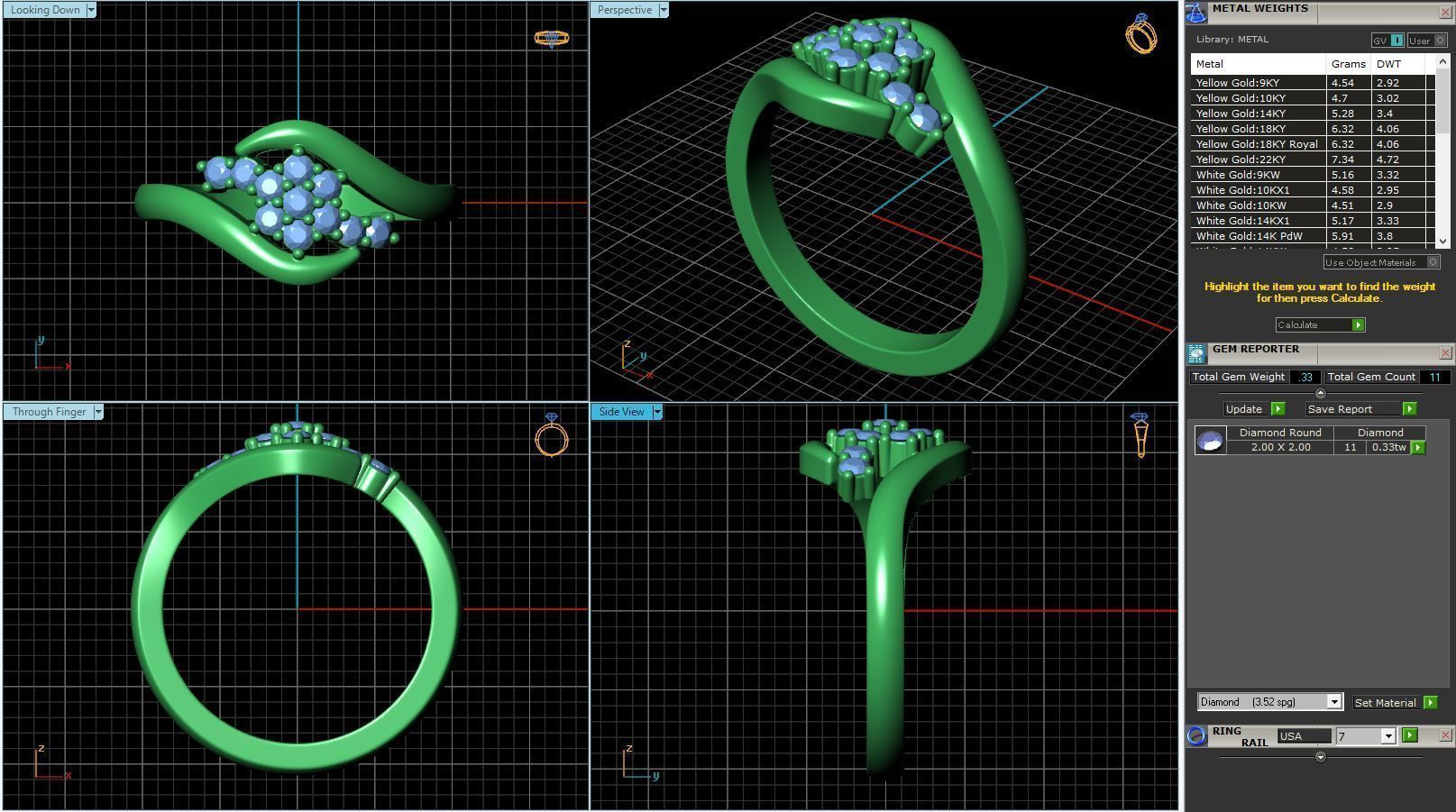Select the White Gold:9KW row
Viewport: 1456px width, 812px height.
[1313, 175]
